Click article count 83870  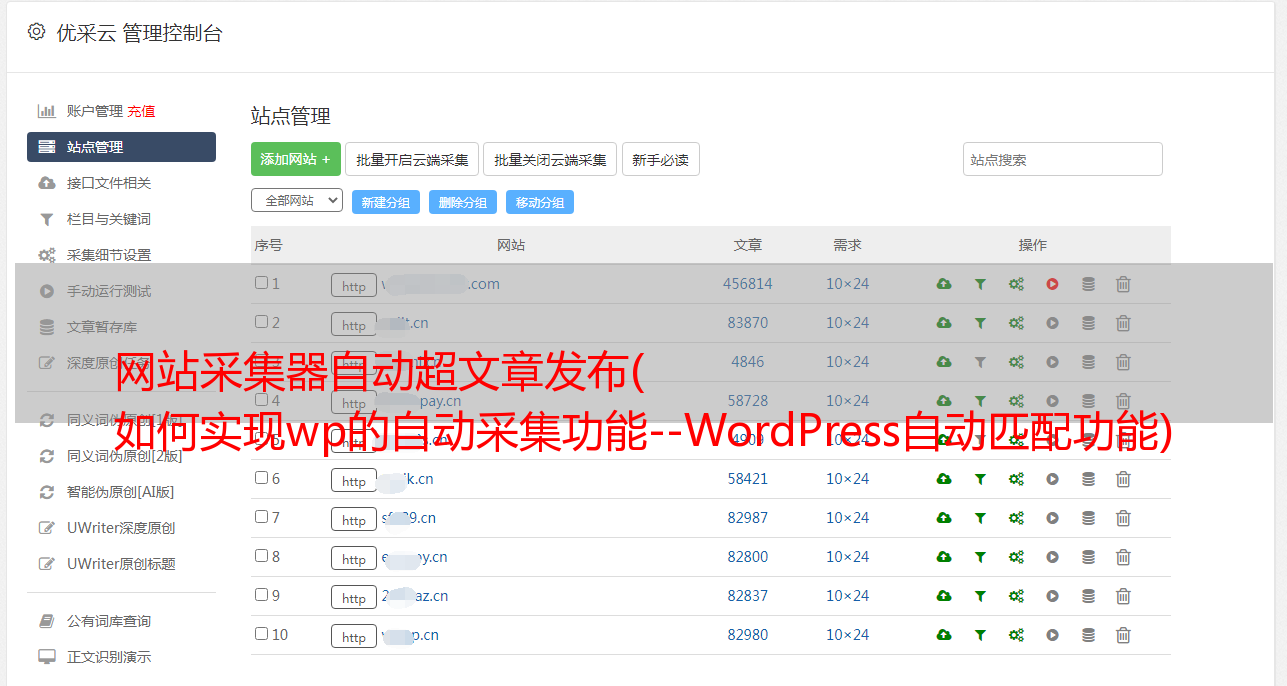[x=748, y=323]
